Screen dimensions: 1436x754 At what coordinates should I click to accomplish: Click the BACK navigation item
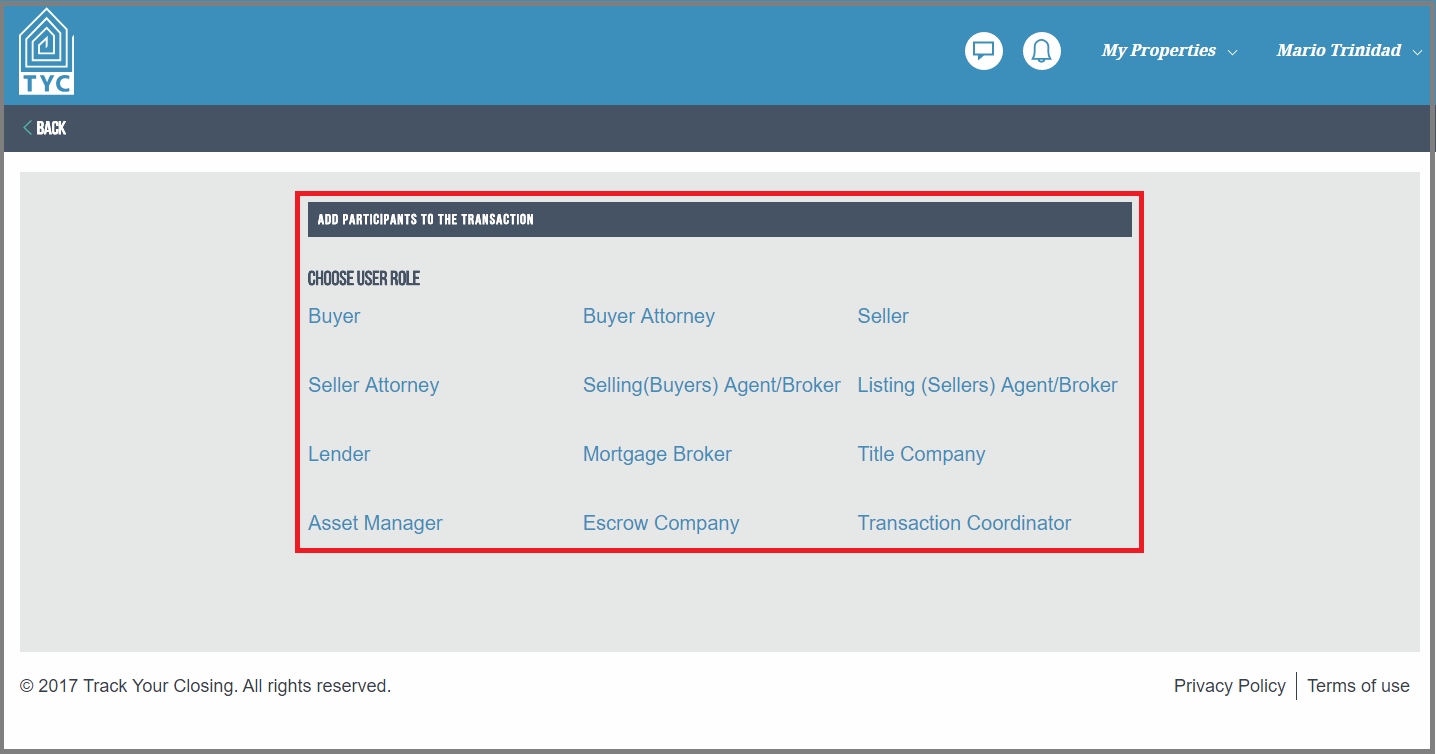50,128
